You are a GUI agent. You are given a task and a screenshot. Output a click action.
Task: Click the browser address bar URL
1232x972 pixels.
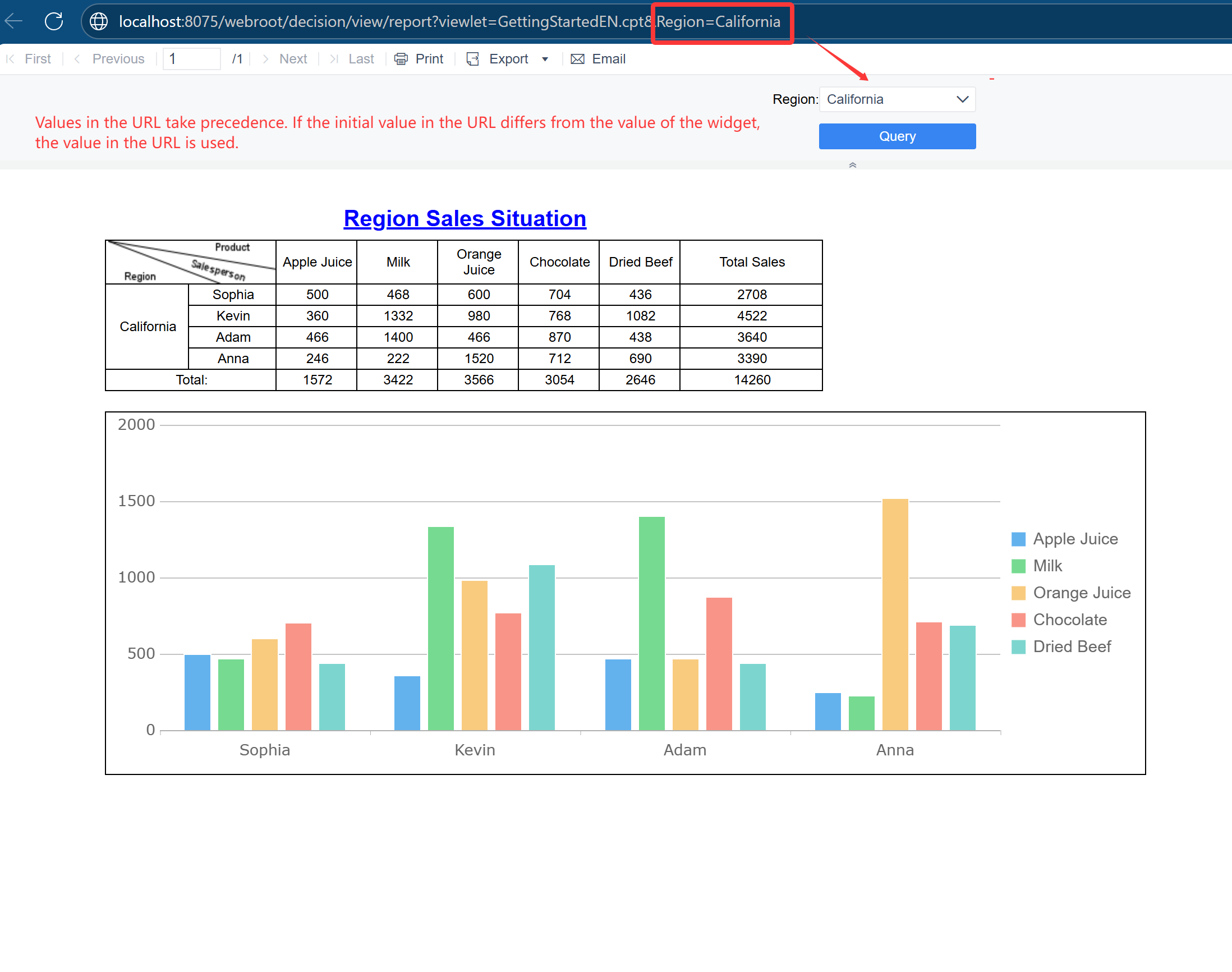pyautogui.click(x=449, y=22)
